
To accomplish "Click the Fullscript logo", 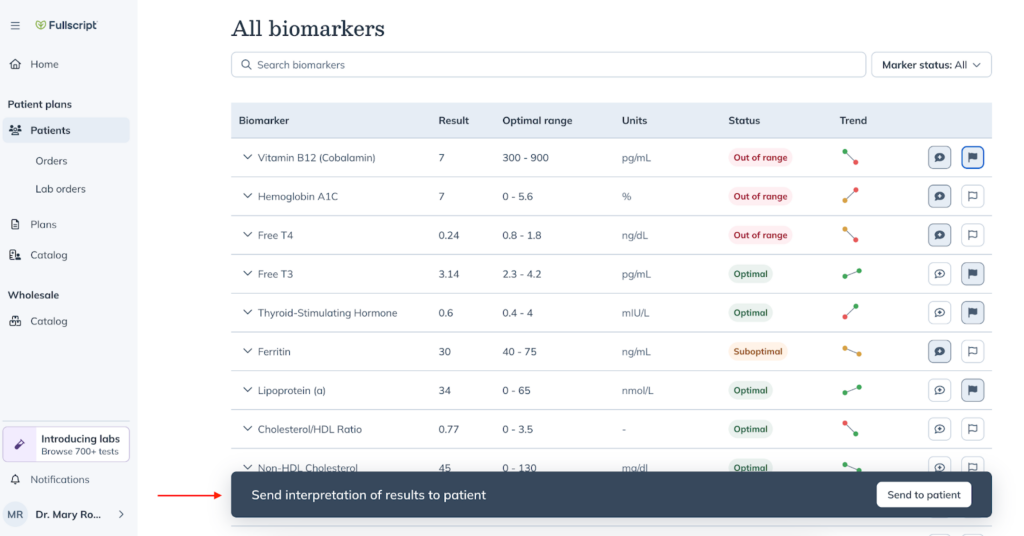I will click(66, 25).
